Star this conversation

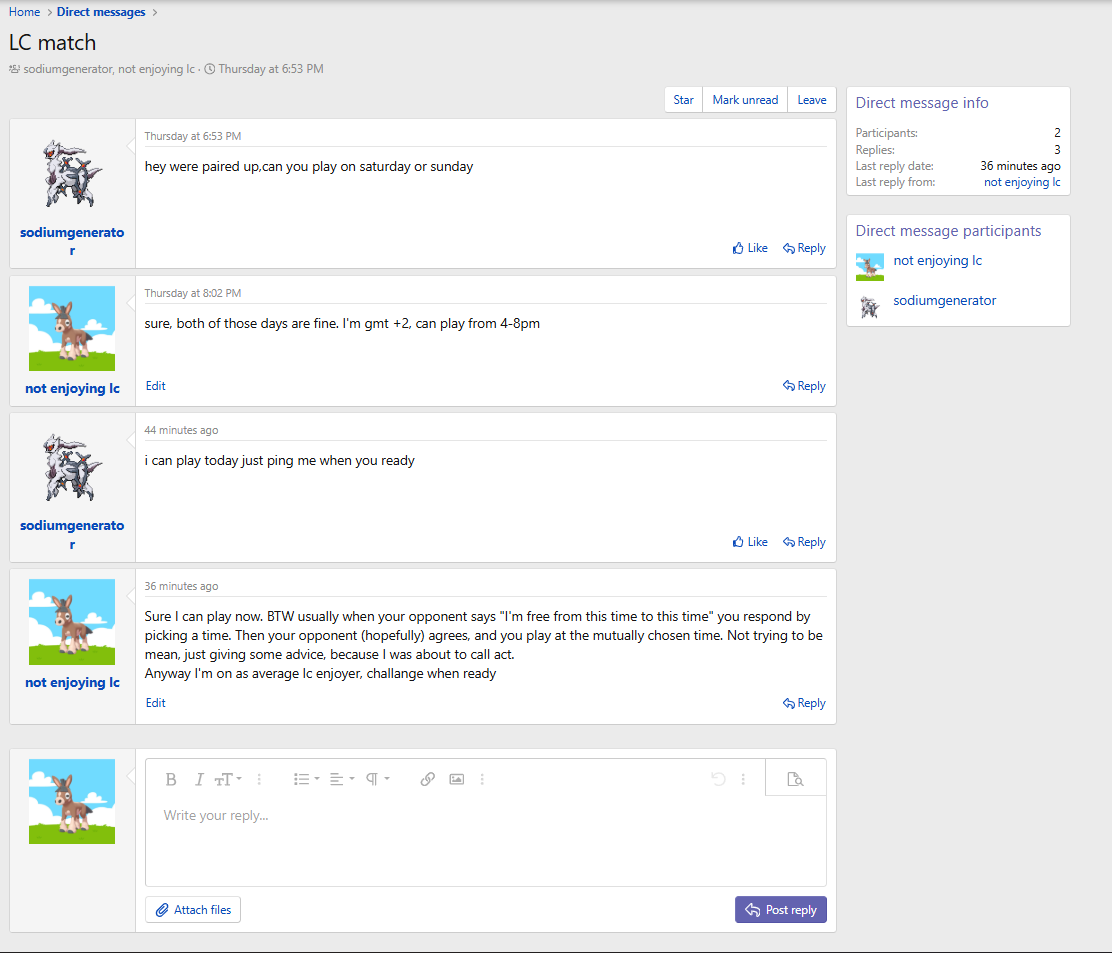pos(683,100)
